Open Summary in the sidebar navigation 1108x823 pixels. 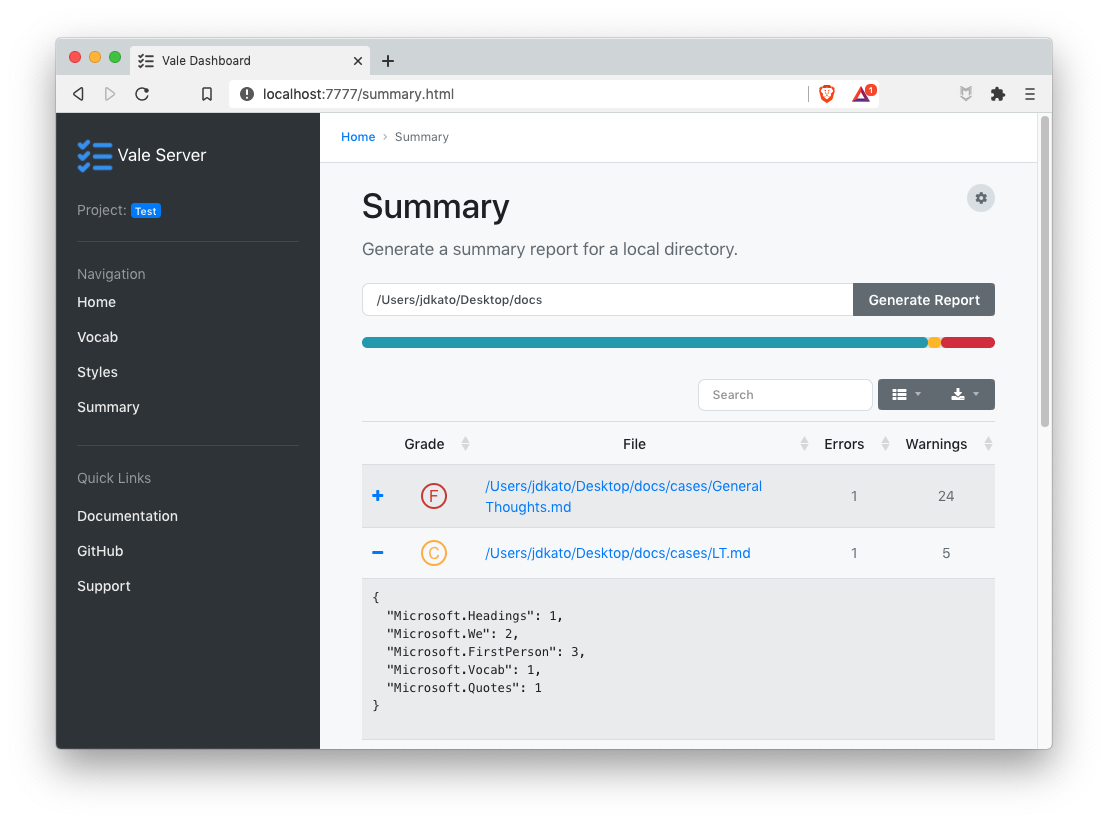click(x=108, y=408)
